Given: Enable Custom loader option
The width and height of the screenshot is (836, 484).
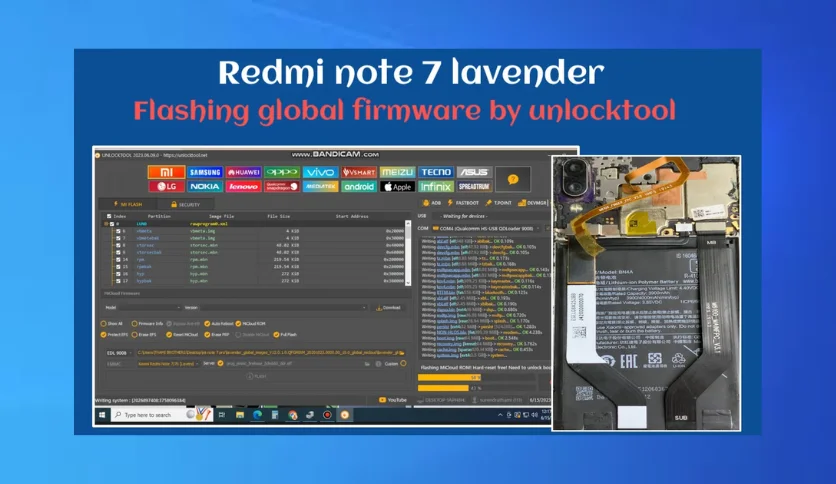Looking at the screenshot, I should [x=403, y=364].
